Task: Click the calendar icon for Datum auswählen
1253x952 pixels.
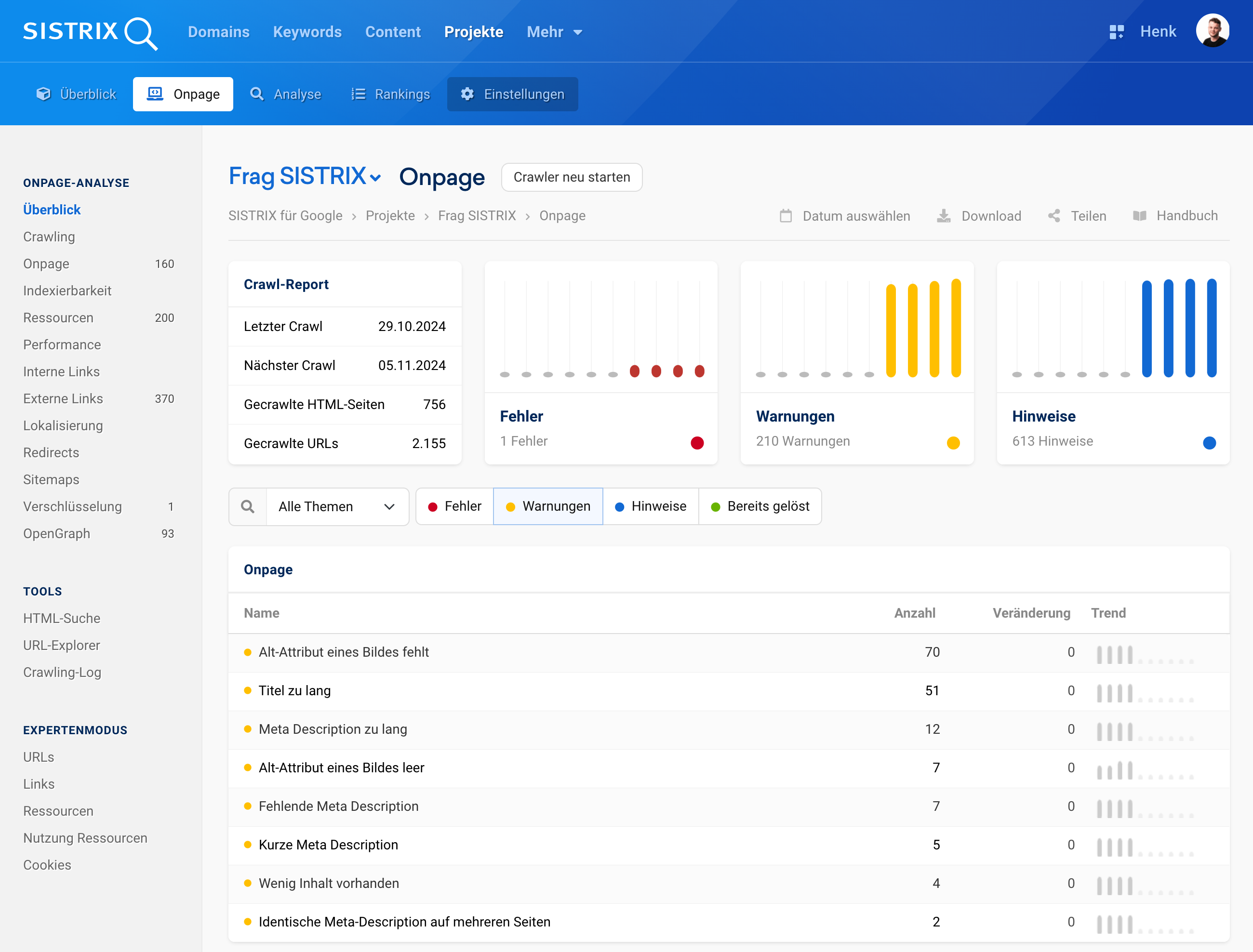Action: click(786, 216)
